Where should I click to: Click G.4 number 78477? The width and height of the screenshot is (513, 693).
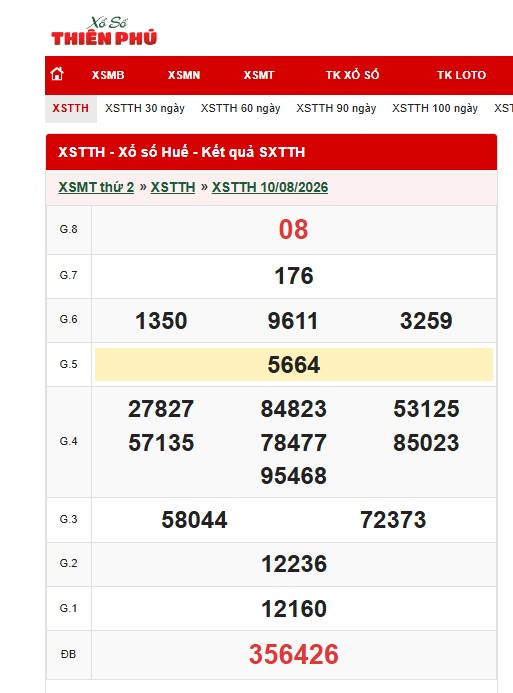(x=294, y=443)
